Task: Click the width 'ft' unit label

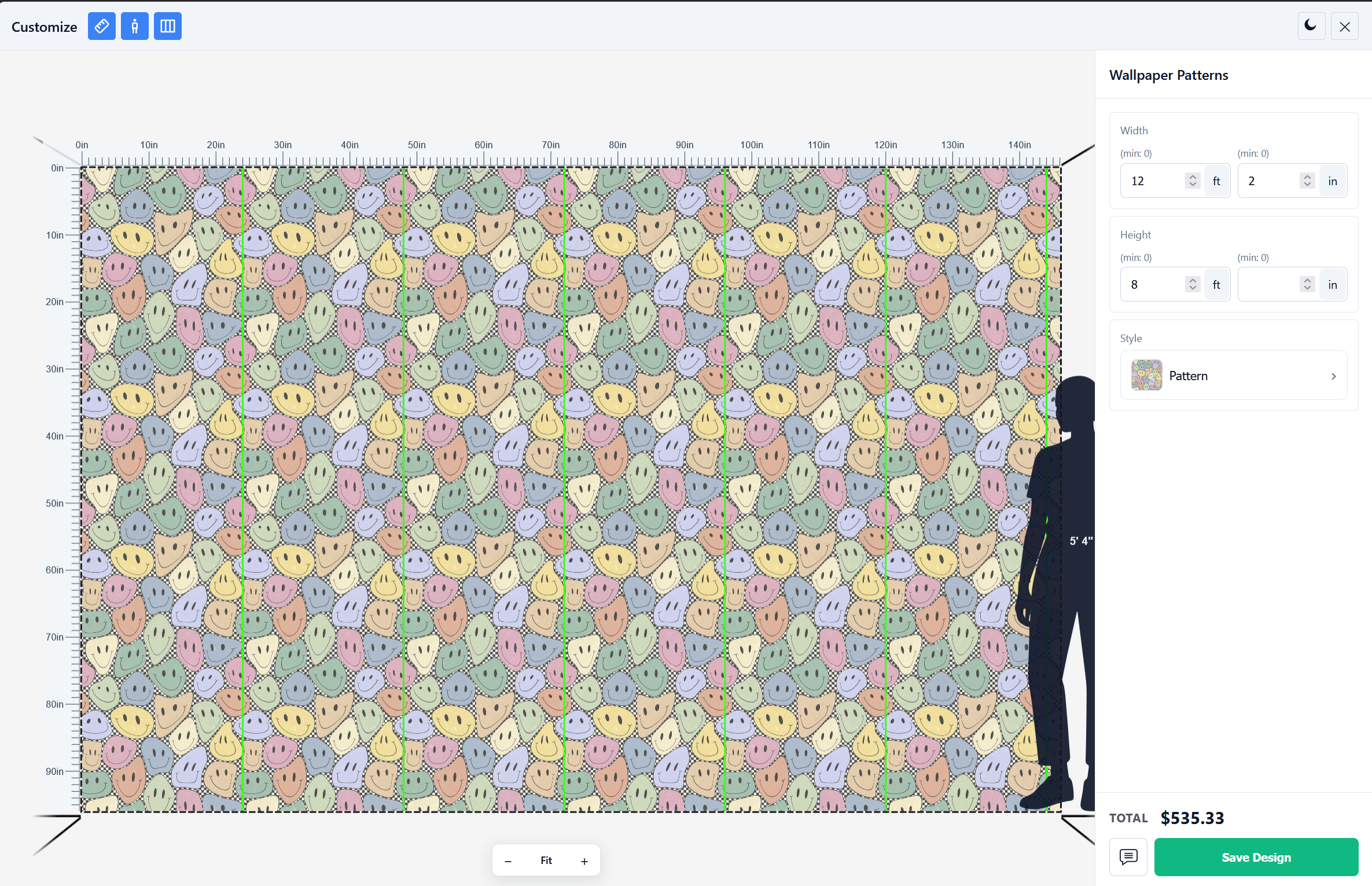Action: (1216, 181)
